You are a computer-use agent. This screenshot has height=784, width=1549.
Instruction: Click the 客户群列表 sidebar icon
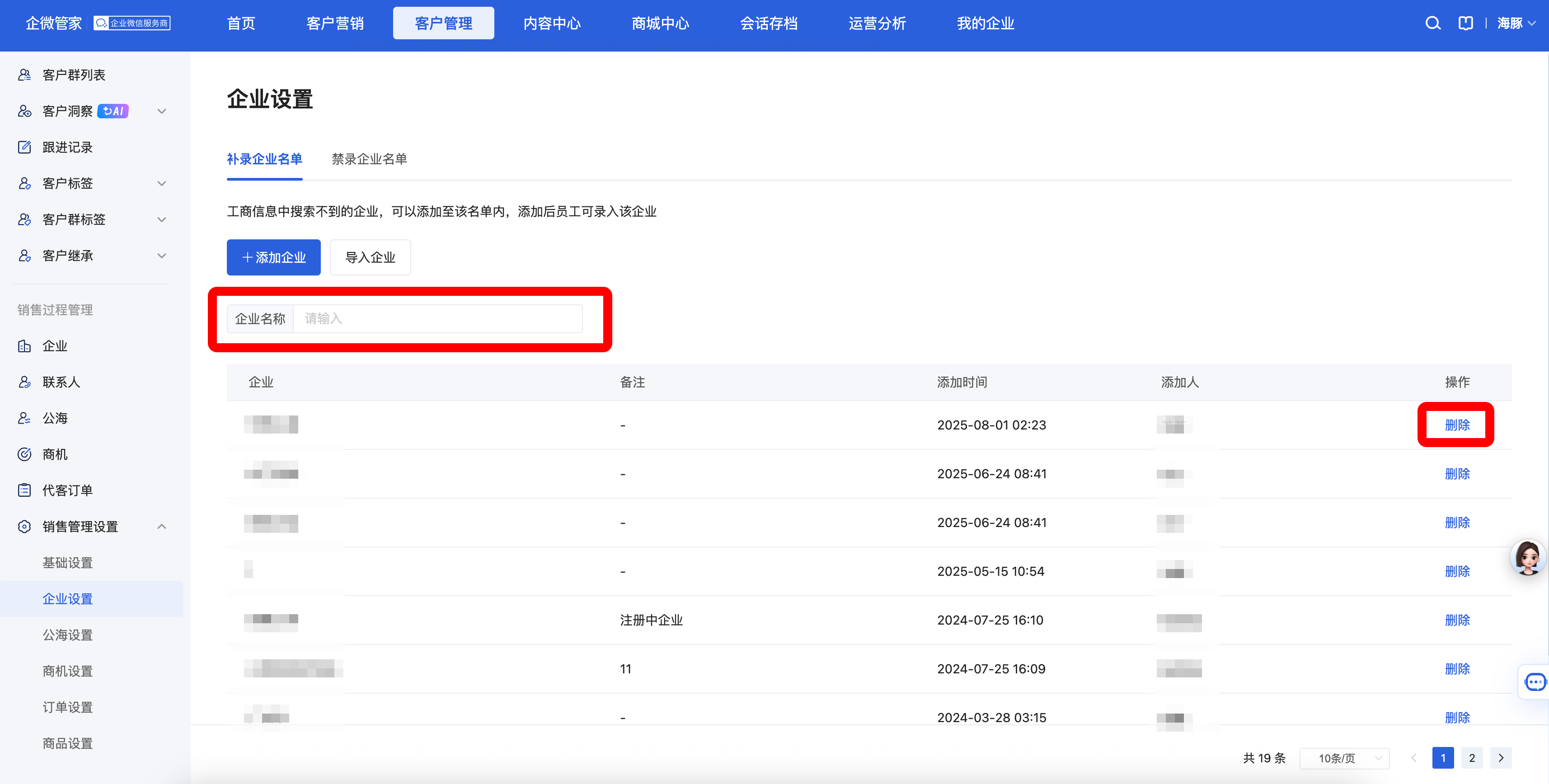pos(24,75)
